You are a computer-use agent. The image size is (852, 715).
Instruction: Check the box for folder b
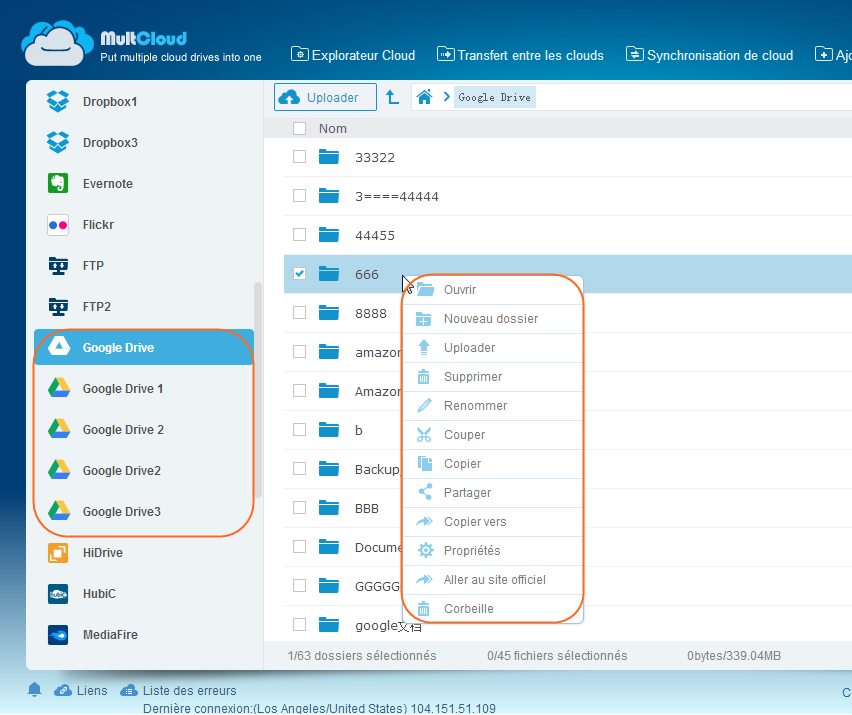coord(299,430)
